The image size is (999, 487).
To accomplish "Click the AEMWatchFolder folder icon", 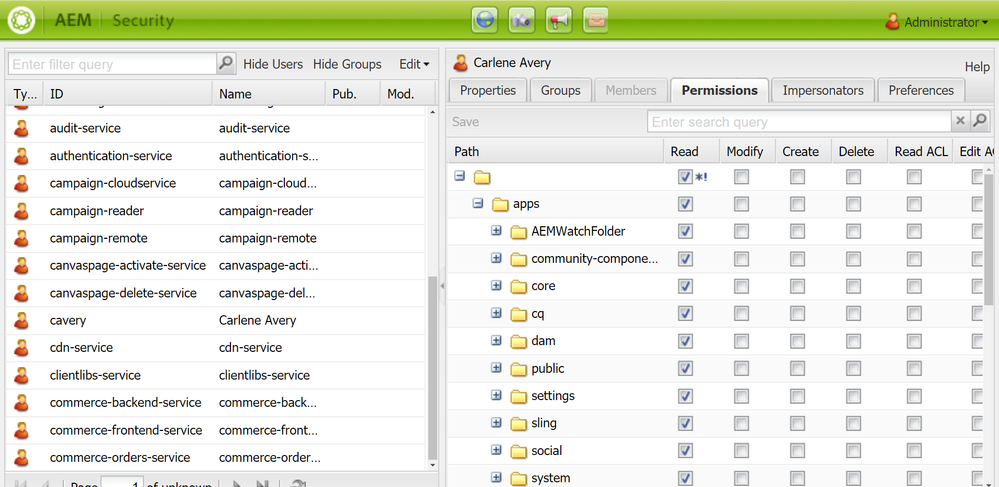I will [x=519, y=231].
